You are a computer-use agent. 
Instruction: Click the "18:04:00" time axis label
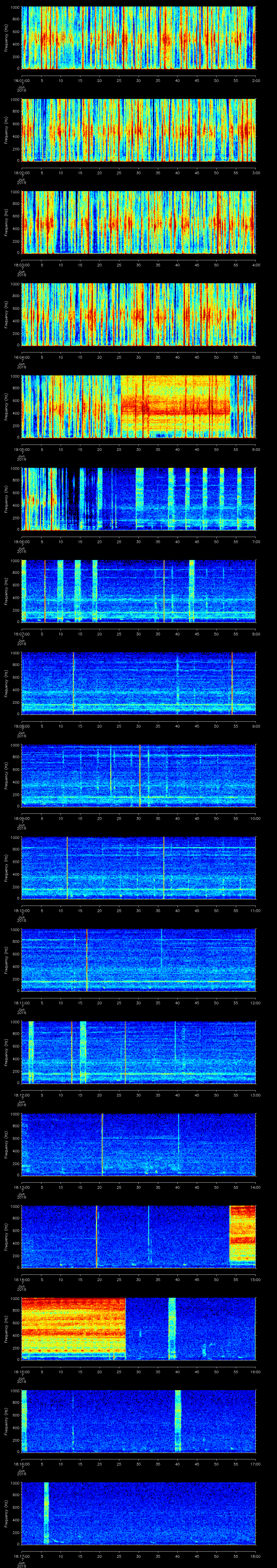click(x=21, y=357)
